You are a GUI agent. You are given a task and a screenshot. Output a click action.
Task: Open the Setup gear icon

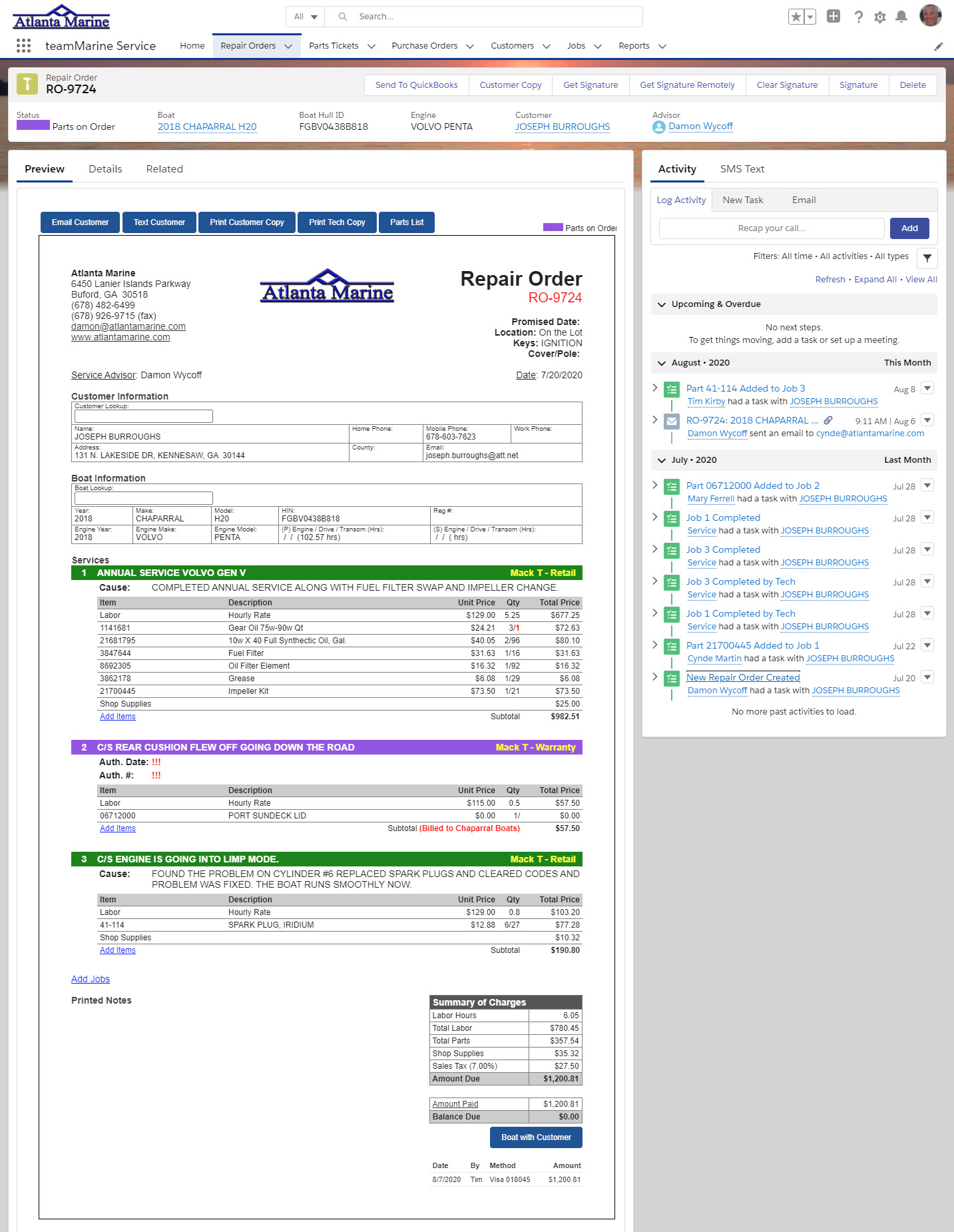tap(880, 17)
